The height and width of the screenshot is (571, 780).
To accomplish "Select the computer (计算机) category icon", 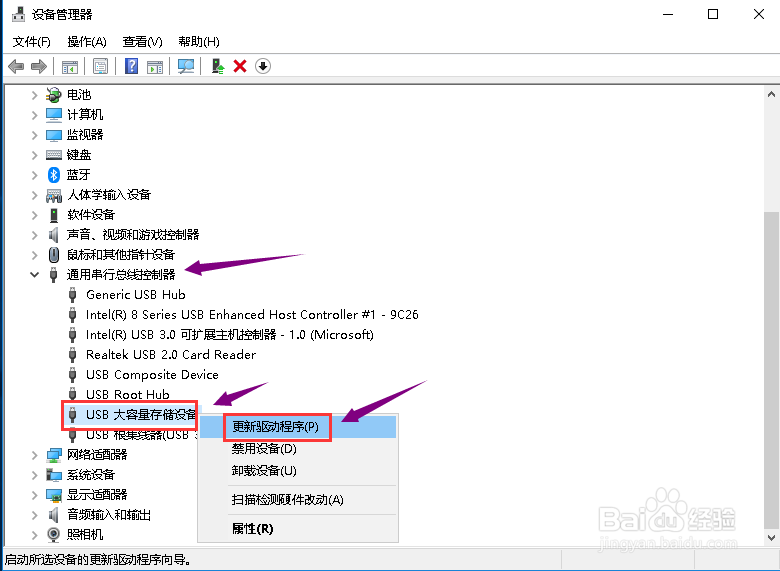I will coord(54,115).
